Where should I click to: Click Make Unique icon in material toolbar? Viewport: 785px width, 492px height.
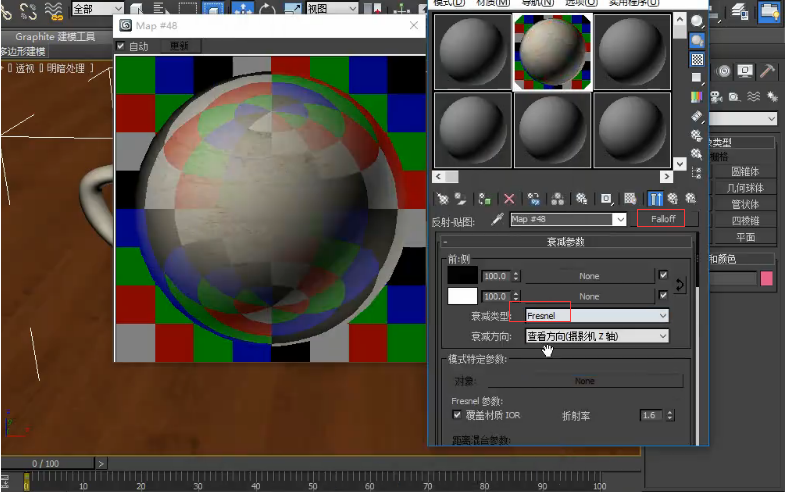coord(557,199)
